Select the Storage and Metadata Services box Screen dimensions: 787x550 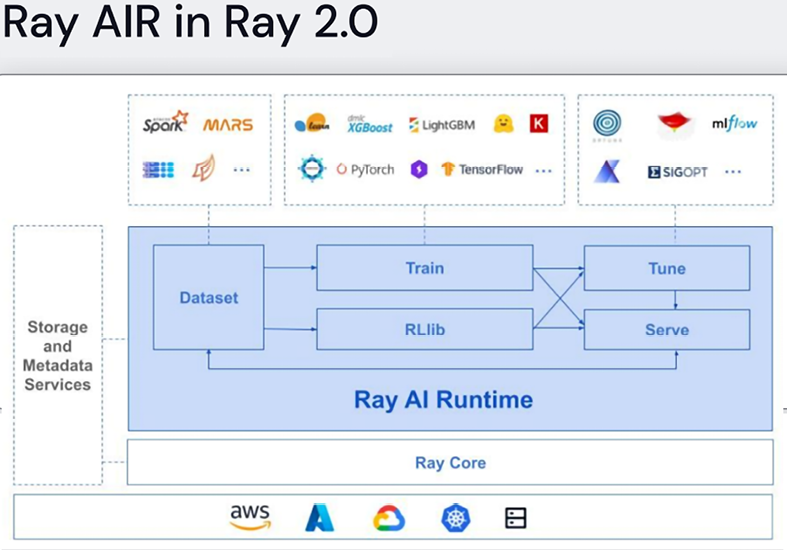tap(58, 355)
